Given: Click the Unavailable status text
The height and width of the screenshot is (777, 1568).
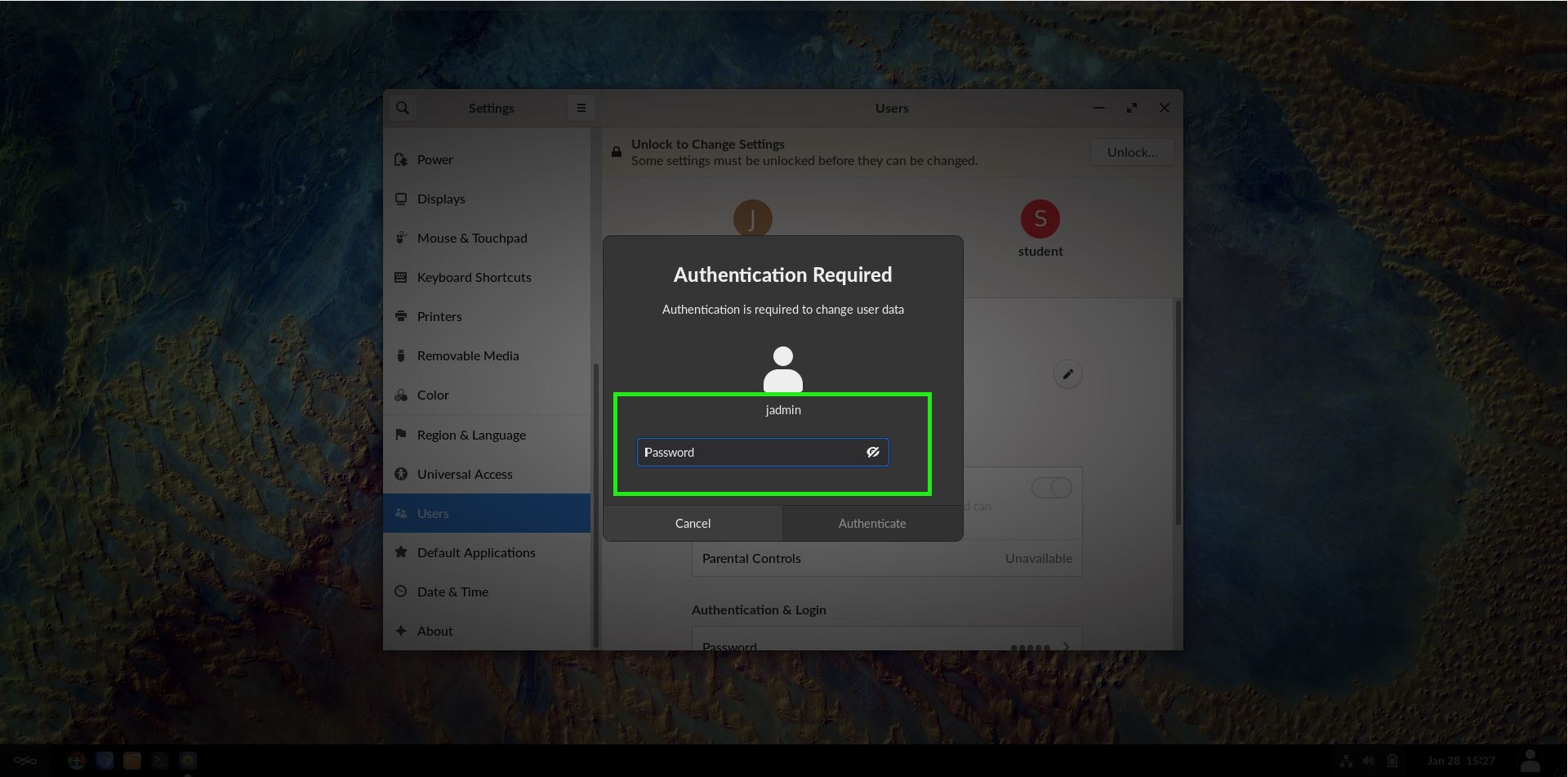Looking at the screenshot, I should (x=1039, y=558).
